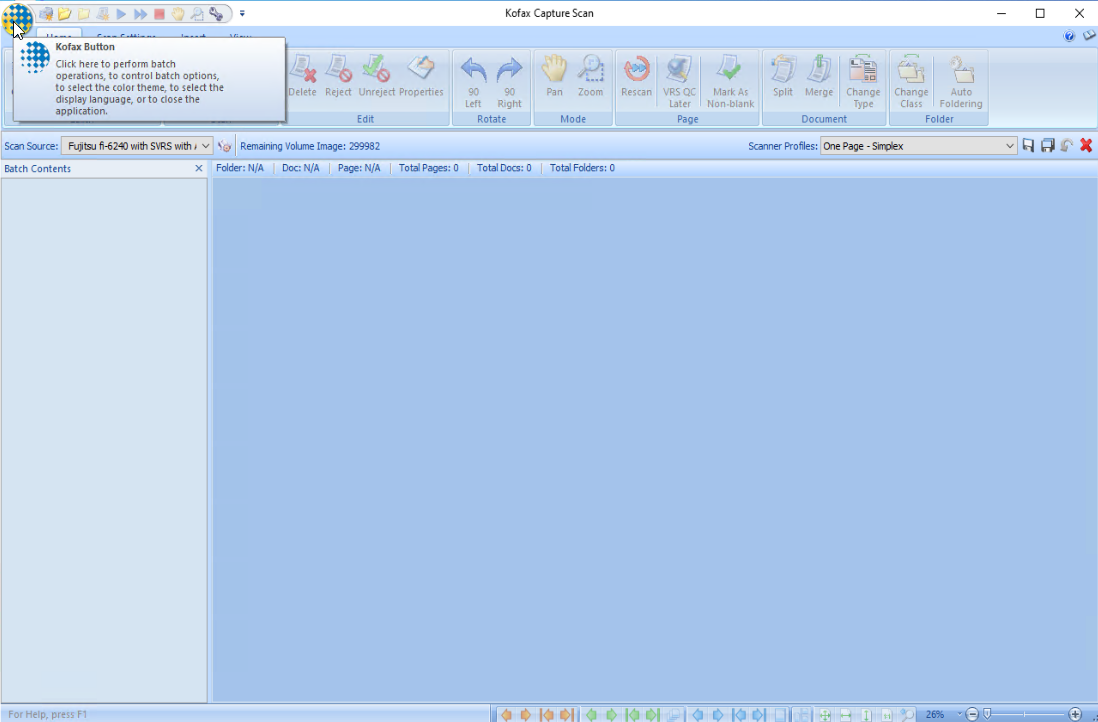
Task: Click the zoom in plus button
Action: (x=1076, y=714)
